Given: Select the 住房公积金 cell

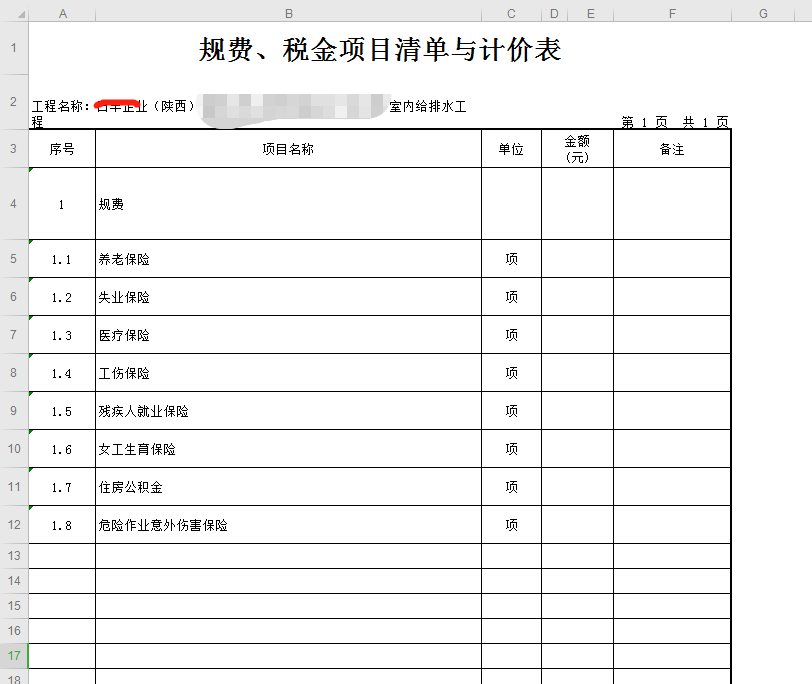Looking at the screenshot, I should [x=288, y=487].
